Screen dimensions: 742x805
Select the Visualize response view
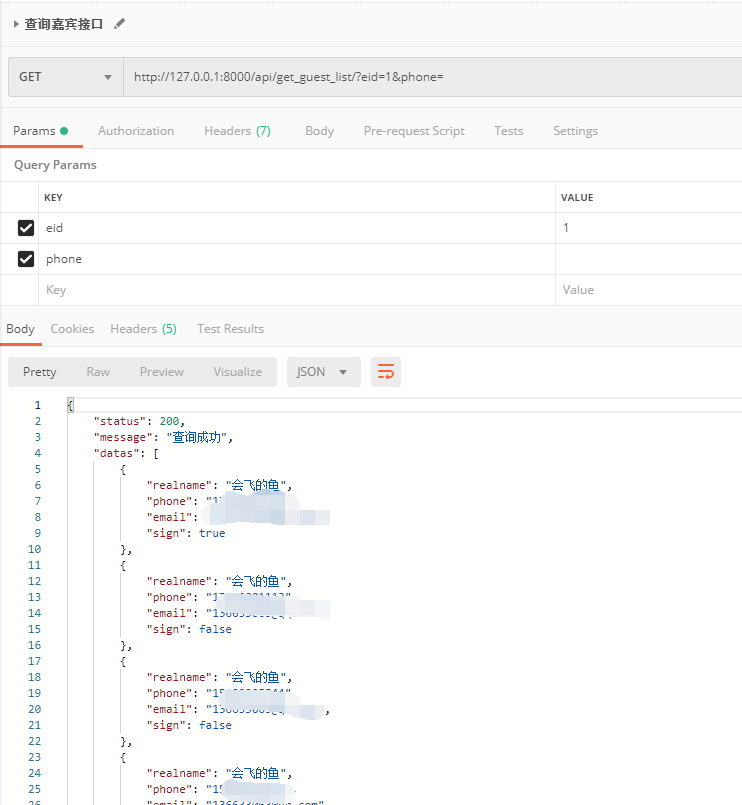point(237,372)
